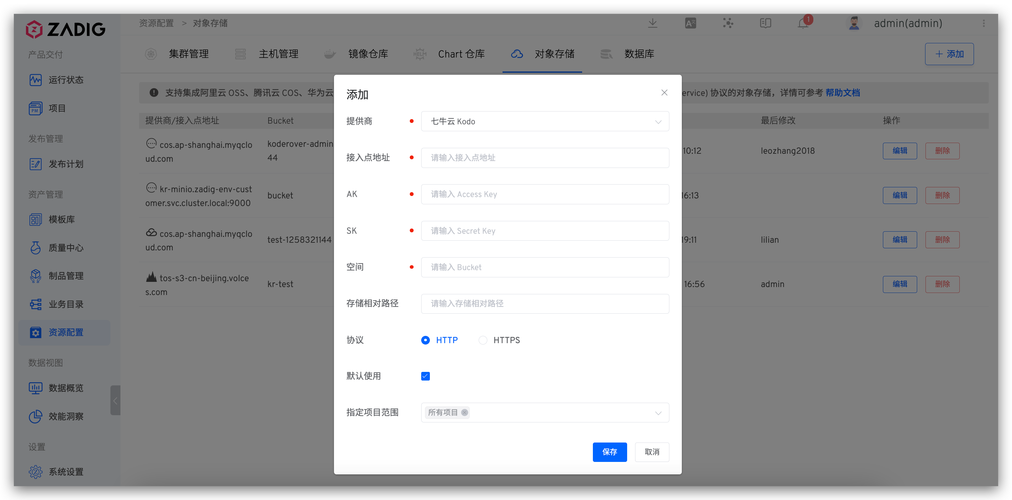Screen dimensions: 1012x500
Task: Click the language switch icon
Action: (x=690, y=23)
